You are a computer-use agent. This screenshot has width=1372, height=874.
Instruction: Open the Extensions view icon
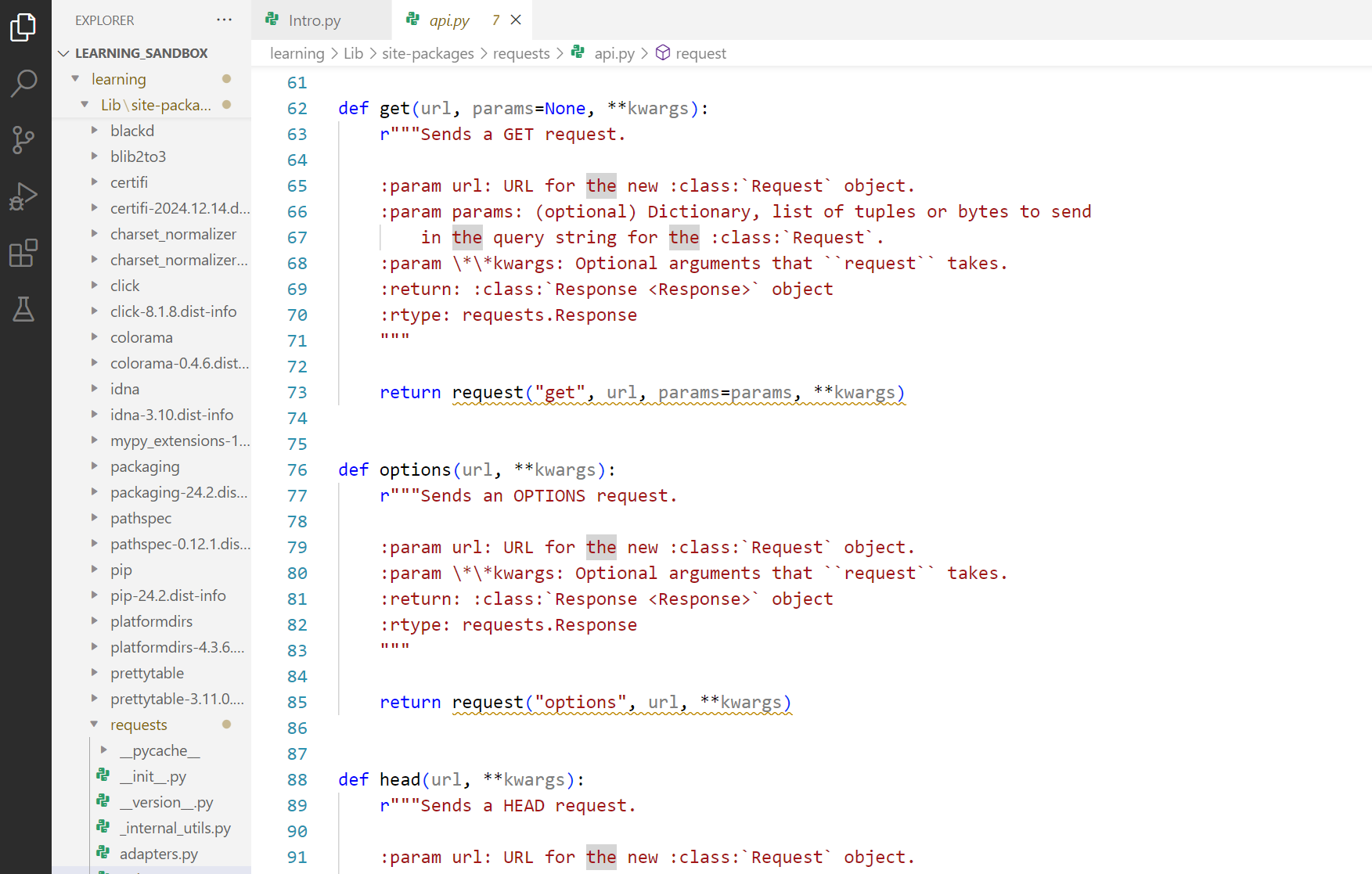click(23, 254)
